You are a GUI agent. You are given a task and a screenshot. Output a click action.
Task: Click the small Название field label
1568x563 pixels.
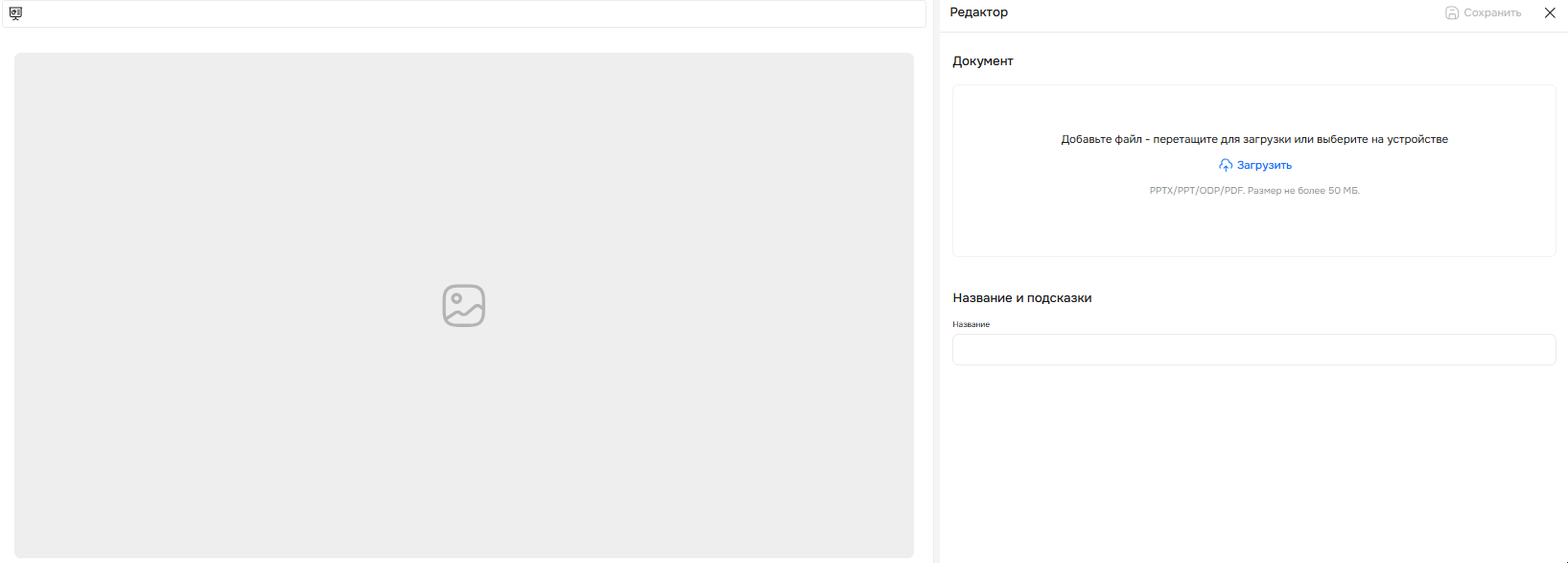pos(971,324)
